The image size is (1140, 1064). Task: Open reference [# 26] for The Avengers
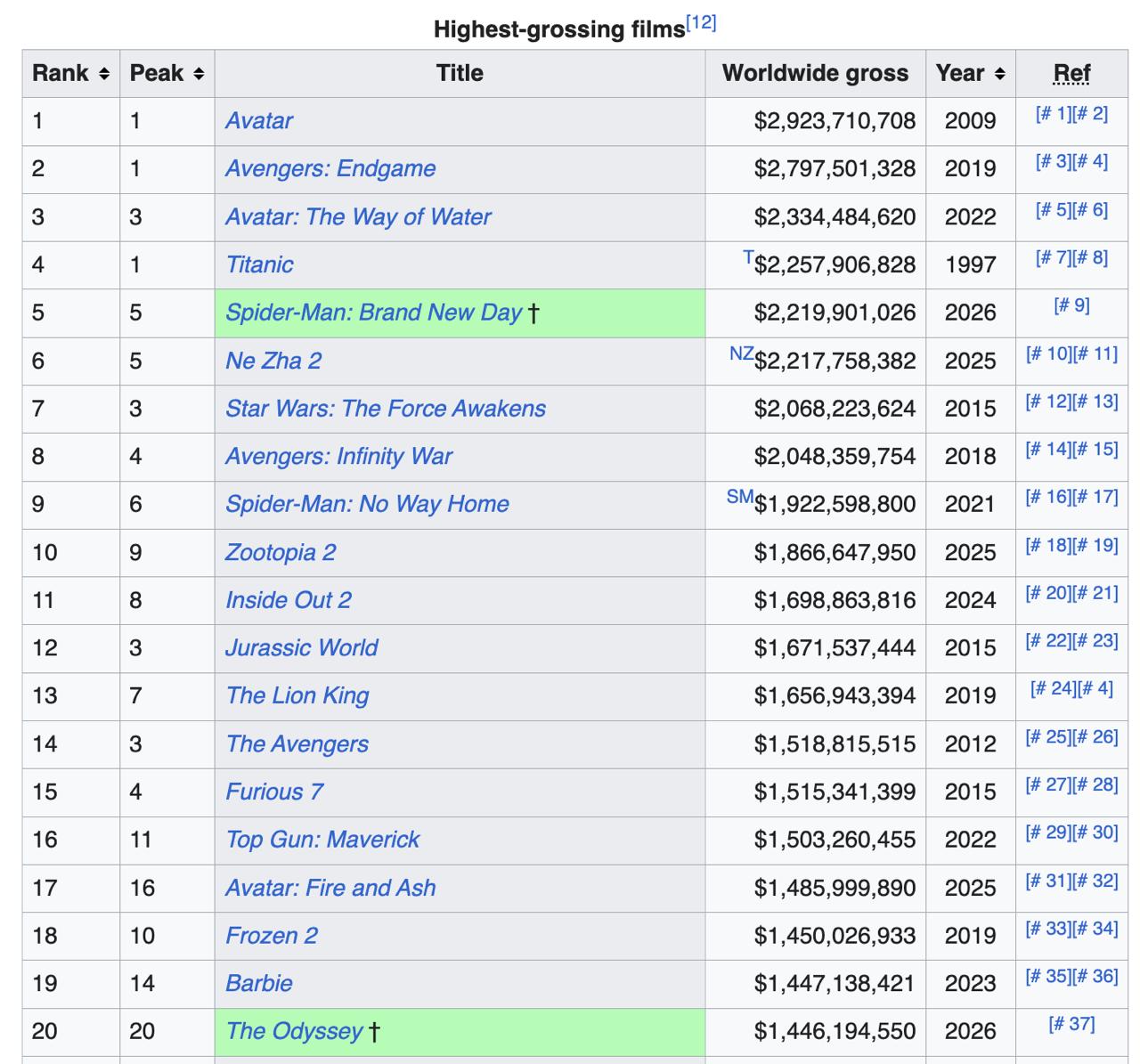(x=1095, y=737)
